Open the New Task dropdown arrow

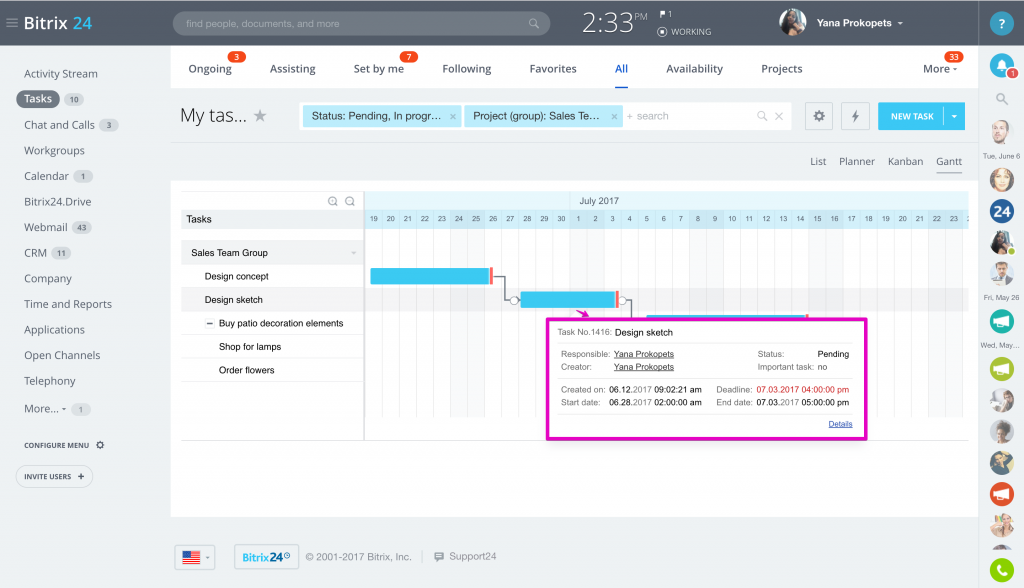coord(954,116)
